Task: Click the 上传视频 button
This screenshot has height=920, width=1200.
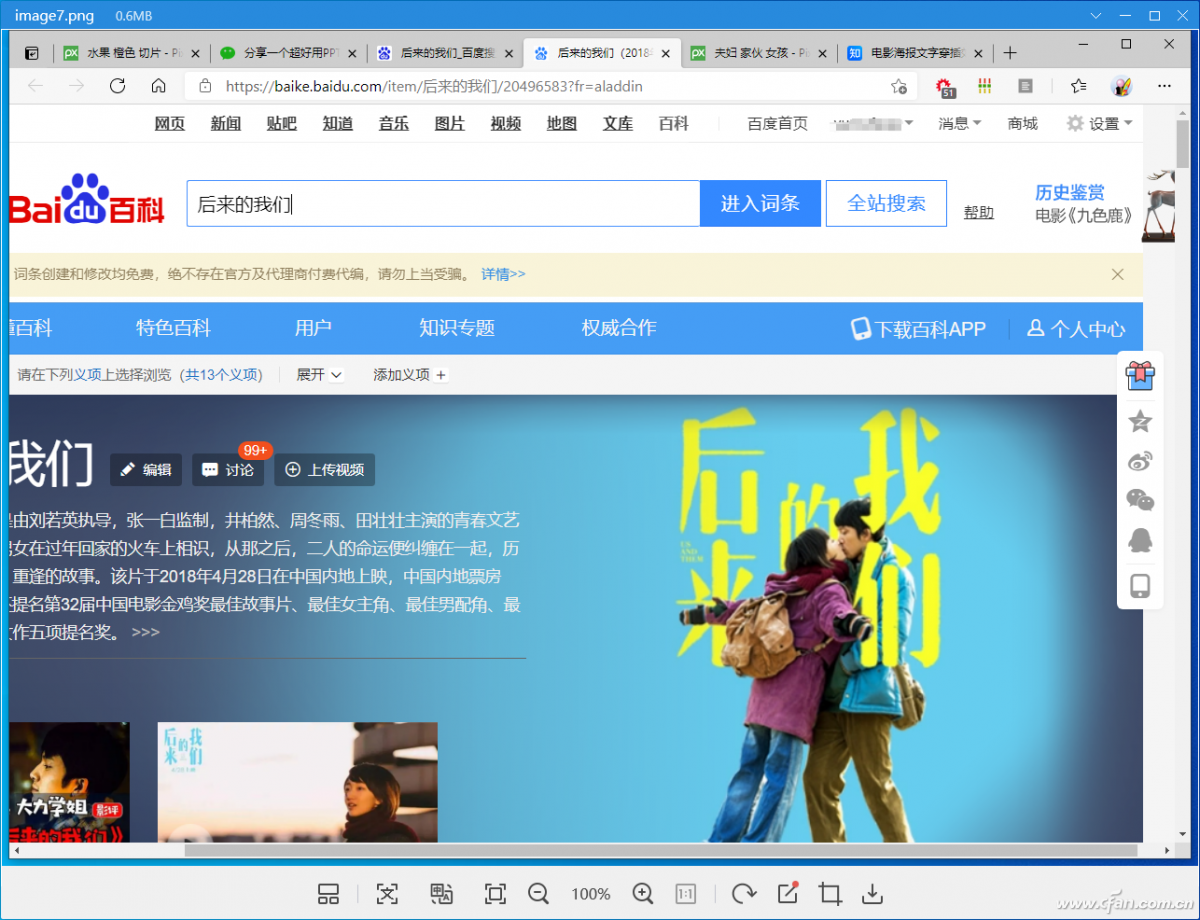Action: (x=325, y=469)
